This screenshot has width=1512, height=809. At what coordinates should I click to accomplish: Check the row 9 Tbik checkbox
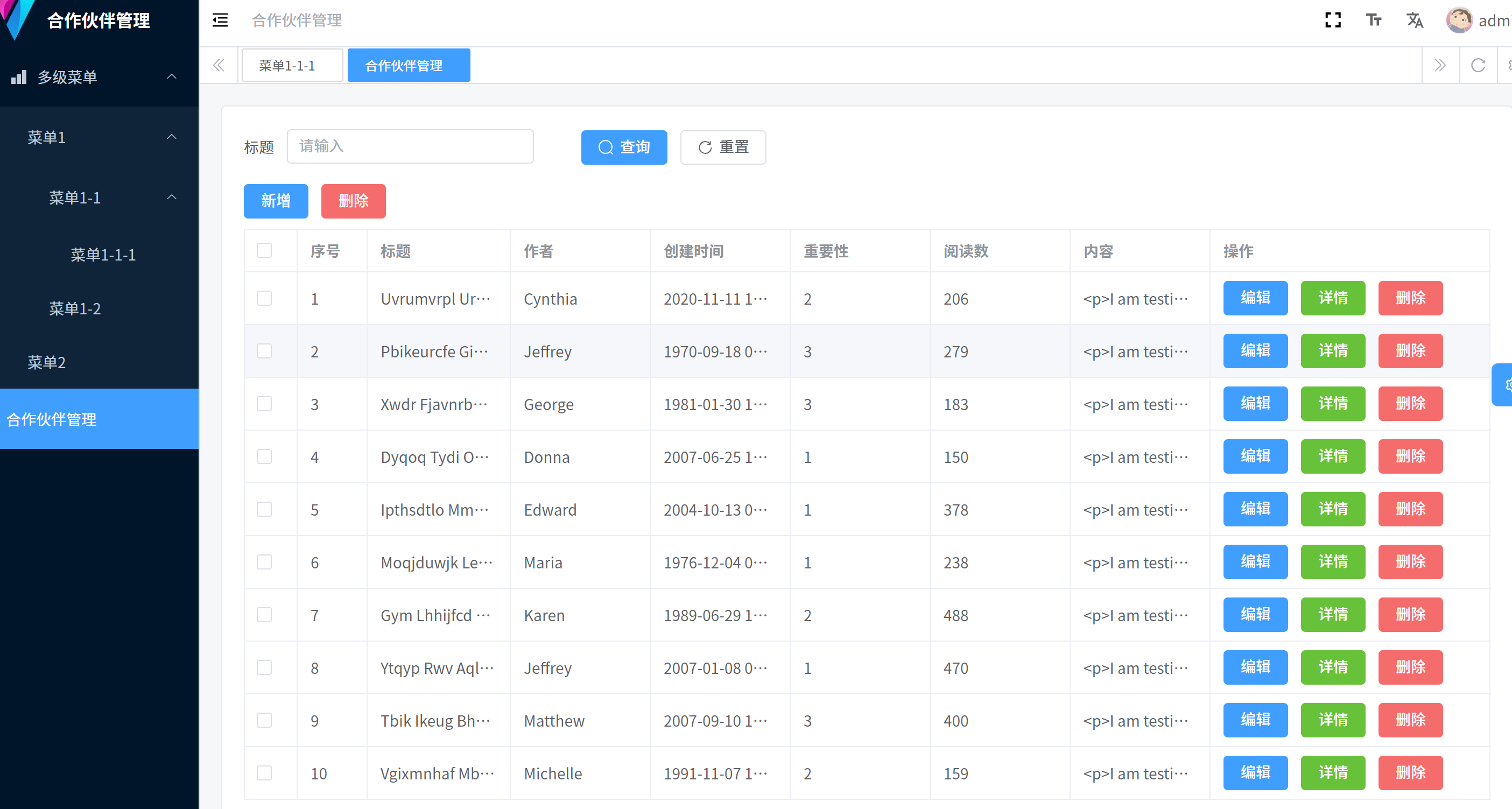pyautogui.click(x=264, y=720)
